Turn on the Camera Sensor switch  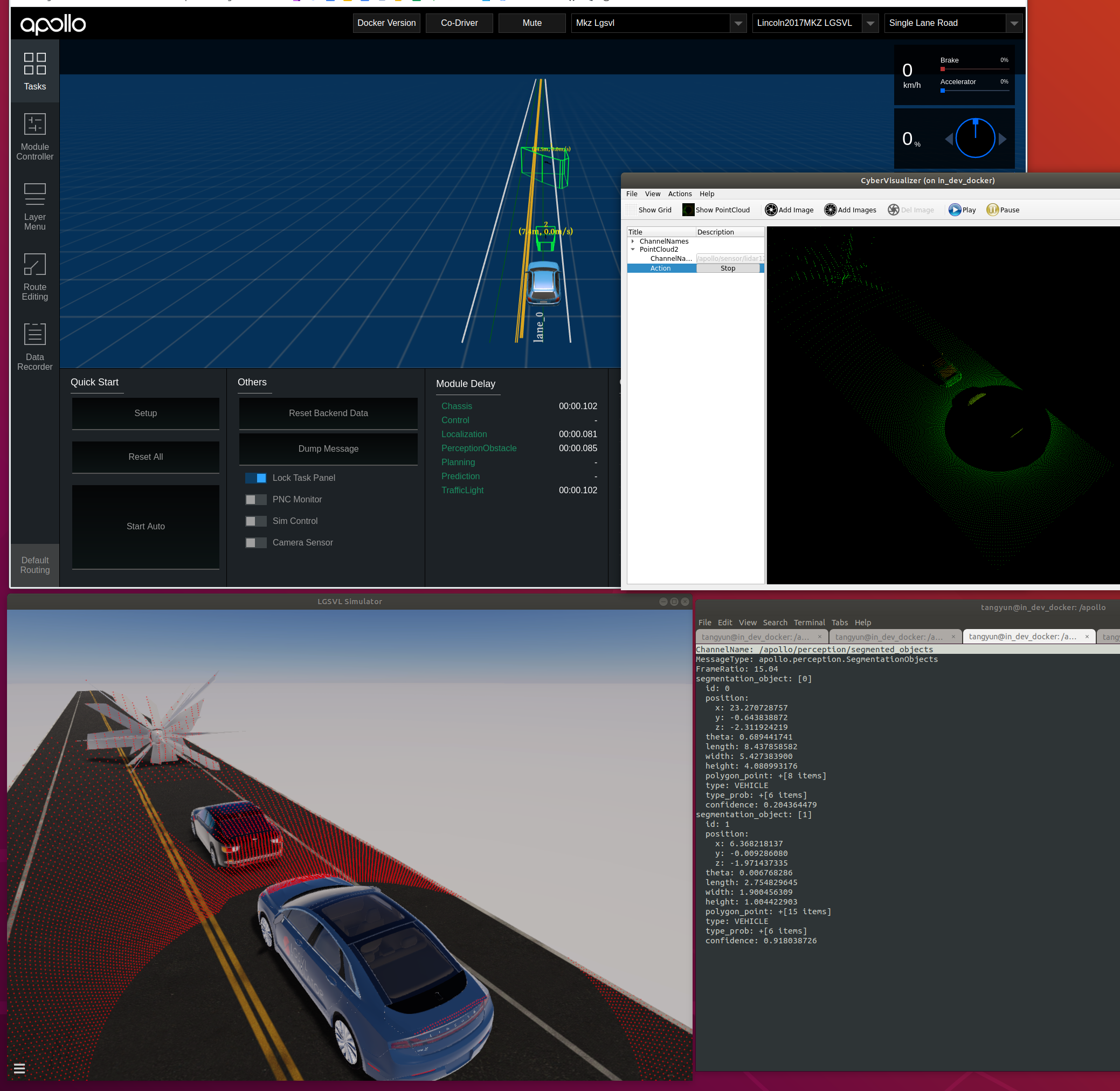point(255,543)
